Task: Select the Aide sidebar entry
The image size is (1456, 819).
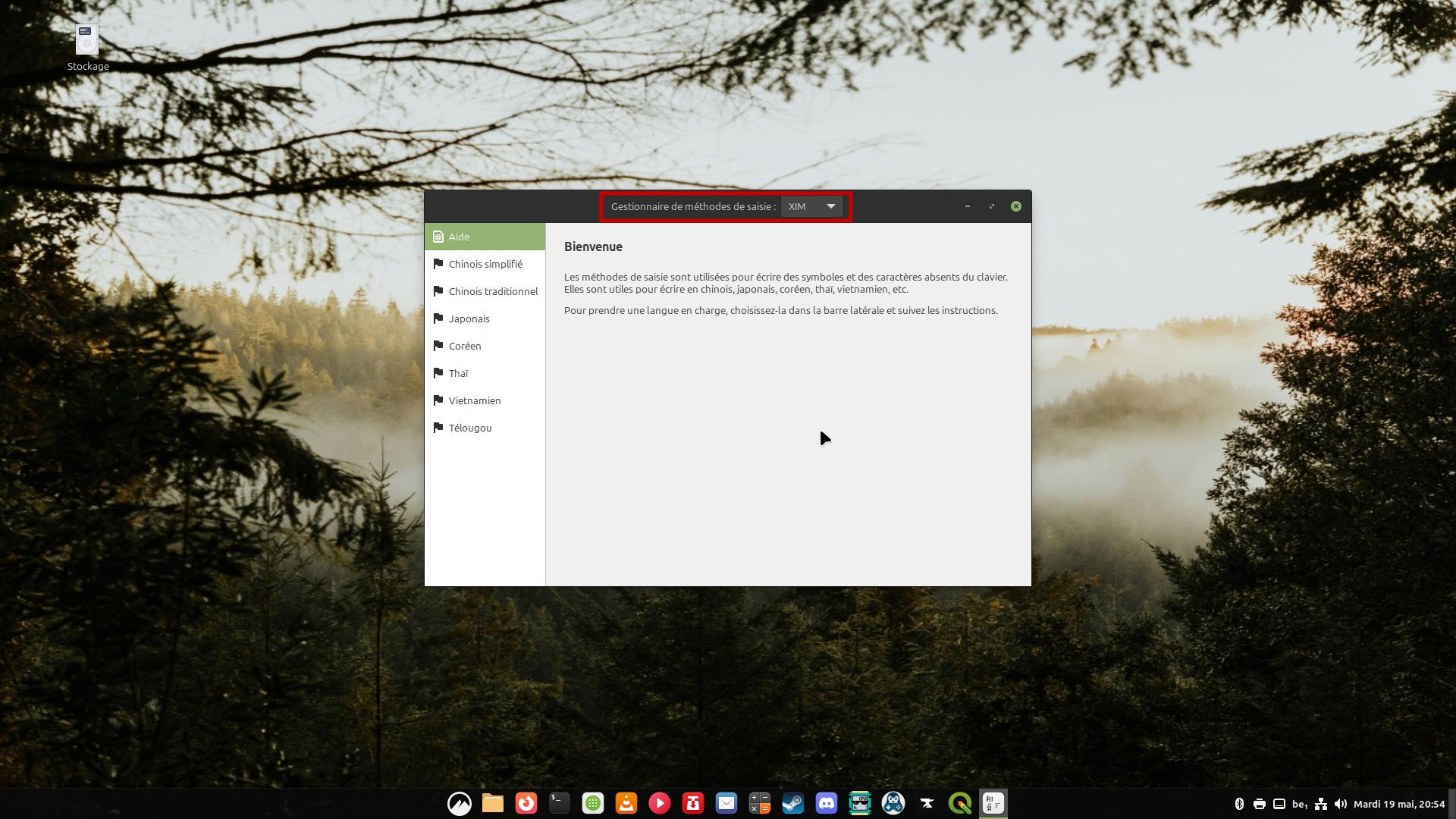Action: [x=485, y=237]
